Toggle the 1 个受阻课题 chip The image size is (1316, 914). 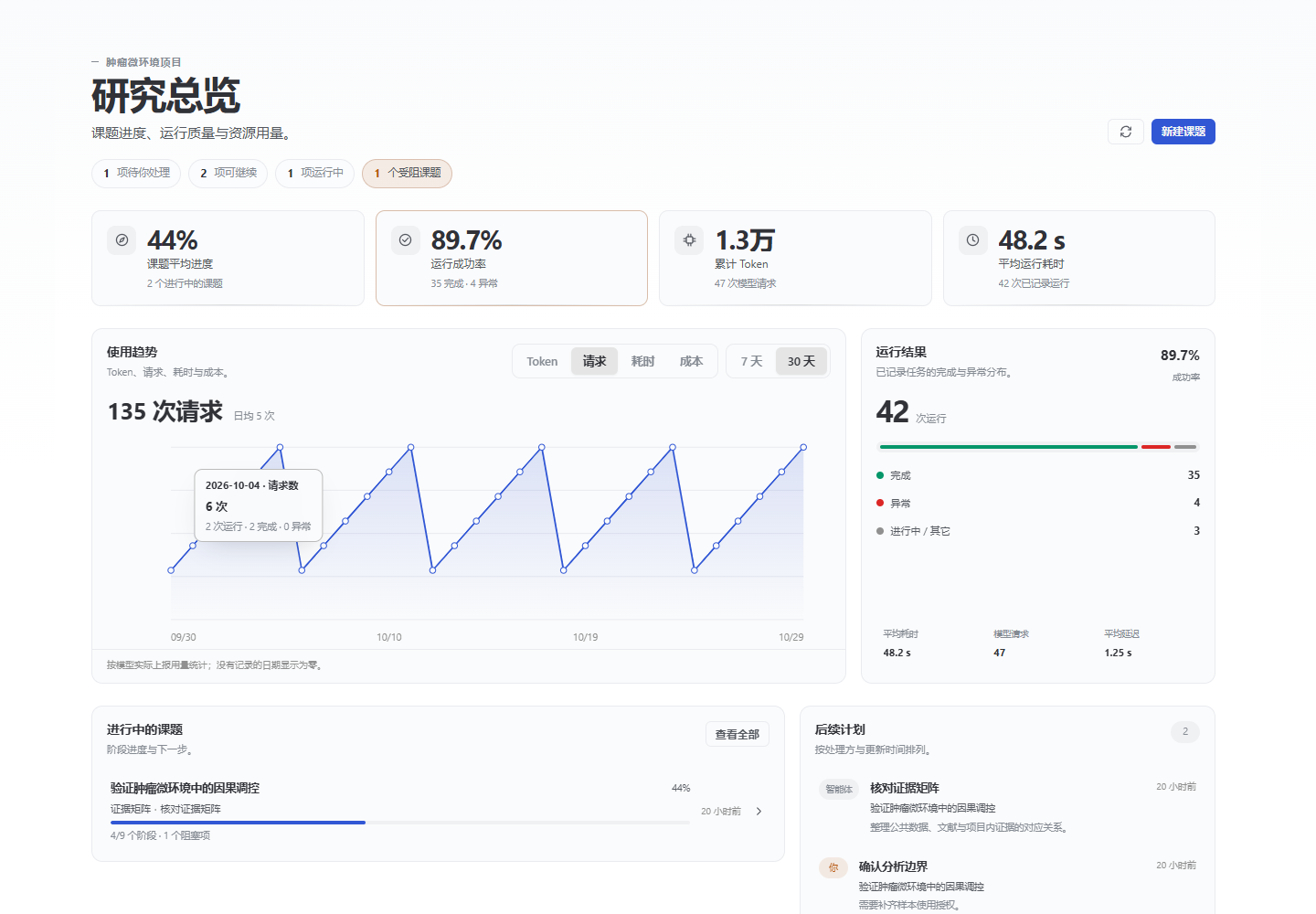tap(407, 173)
